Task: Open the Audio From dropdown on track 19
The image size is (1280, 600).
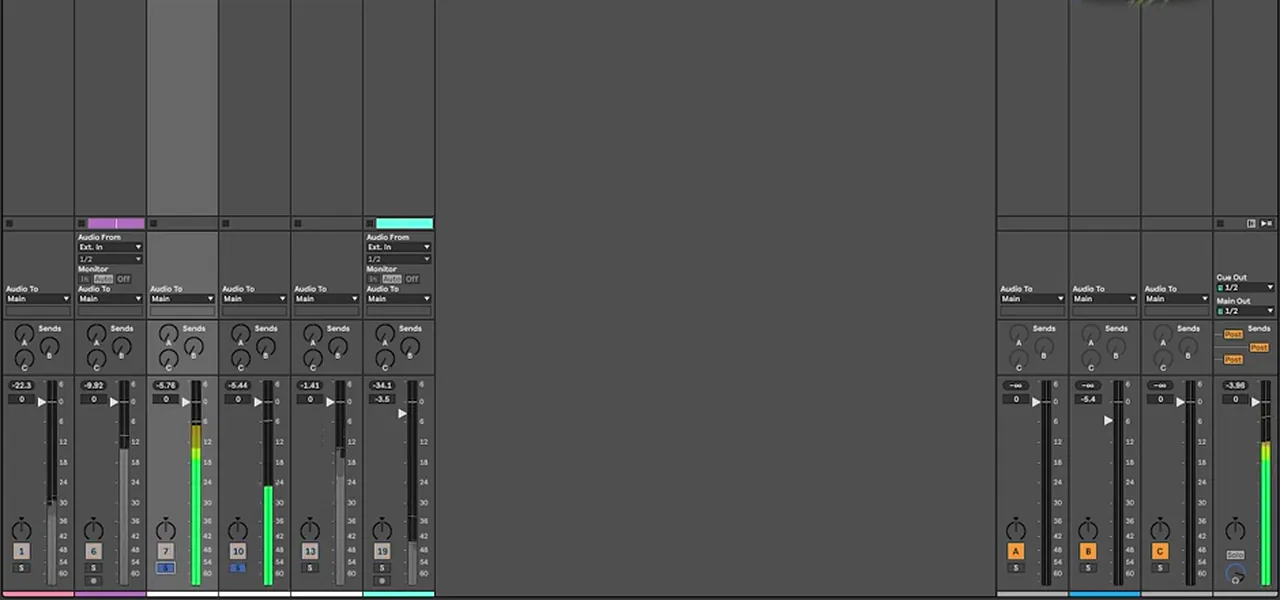Action: [x=398, y=247]
